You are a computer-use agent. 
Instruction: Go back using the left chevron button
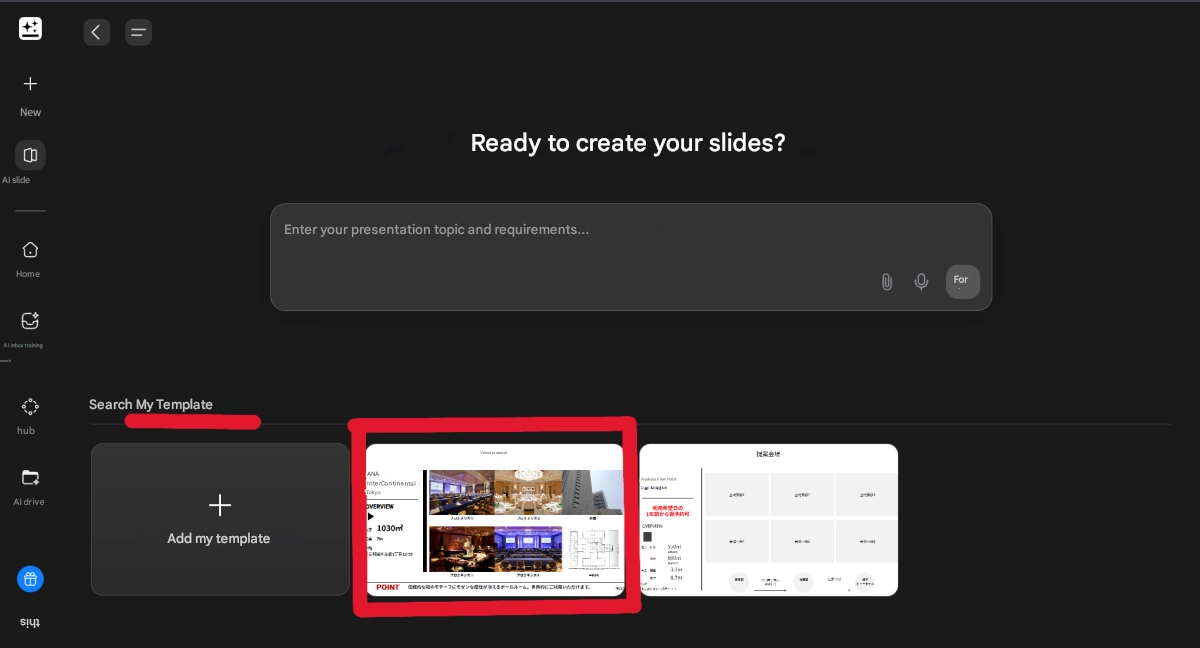pyautogui.click(x=96, y=32)
